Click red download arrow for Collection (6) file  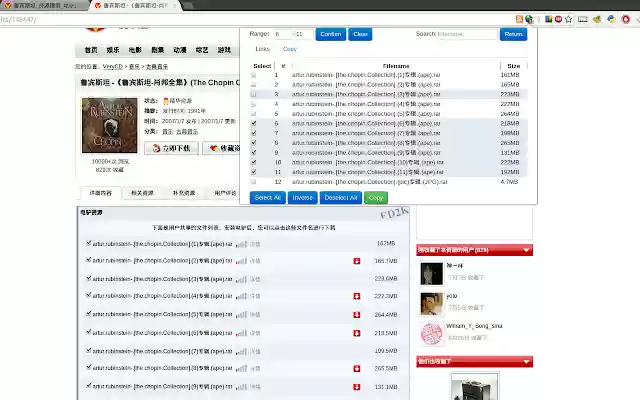(357, 333)
